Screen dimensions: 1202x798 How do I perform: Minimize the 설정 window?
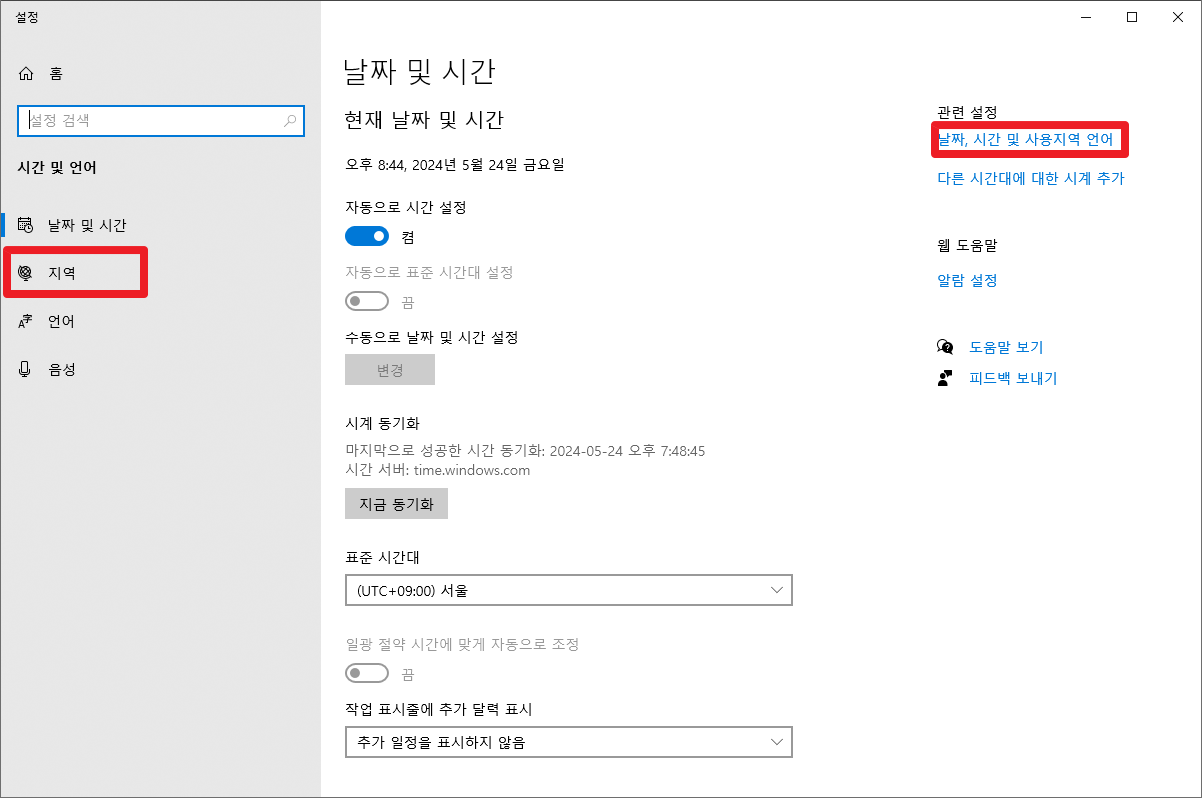pyautogui.click(x=1086, y=17)
